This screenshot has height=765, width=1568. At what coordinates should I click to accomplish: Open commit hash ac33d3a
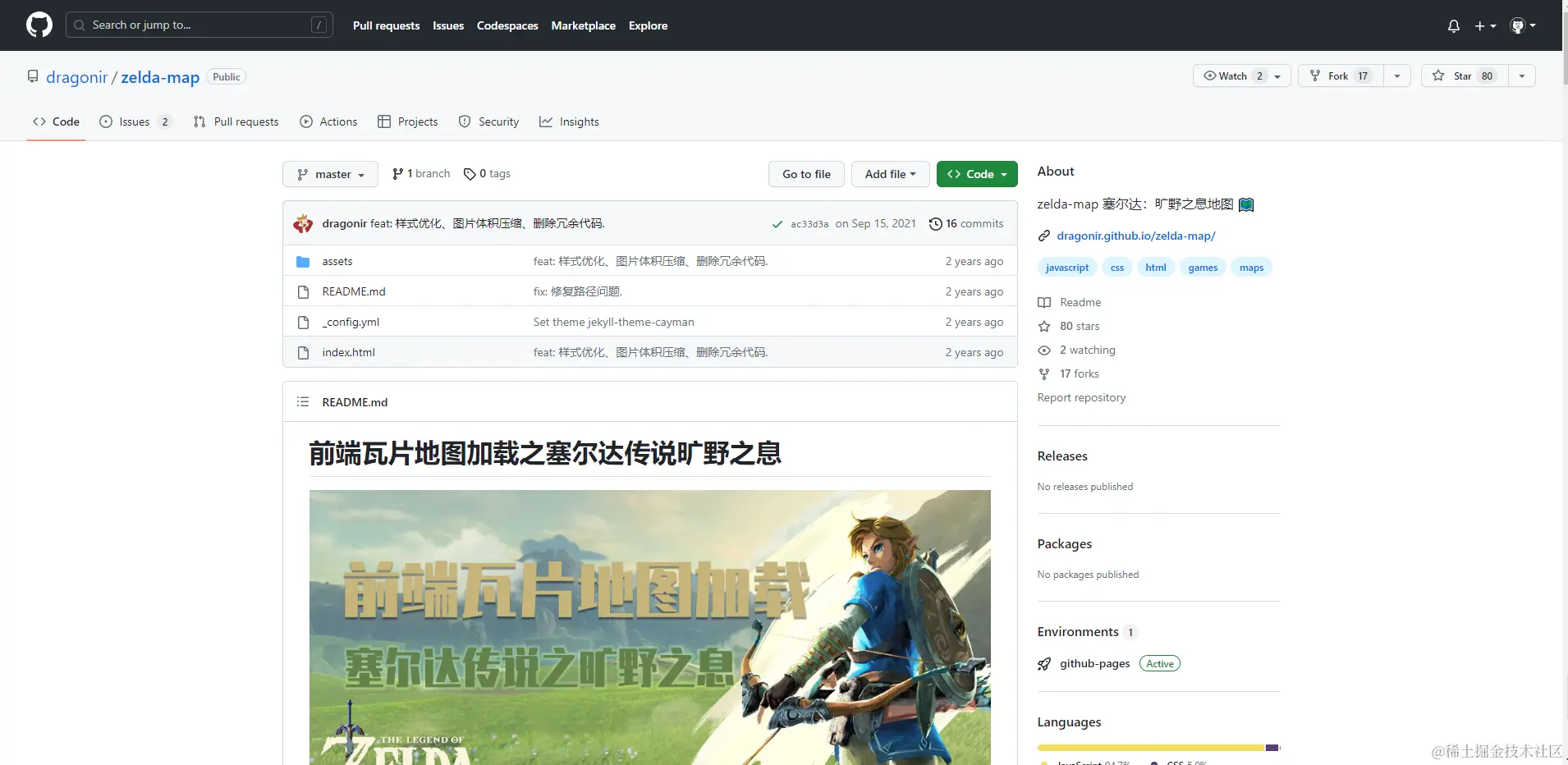click(809, 224)
